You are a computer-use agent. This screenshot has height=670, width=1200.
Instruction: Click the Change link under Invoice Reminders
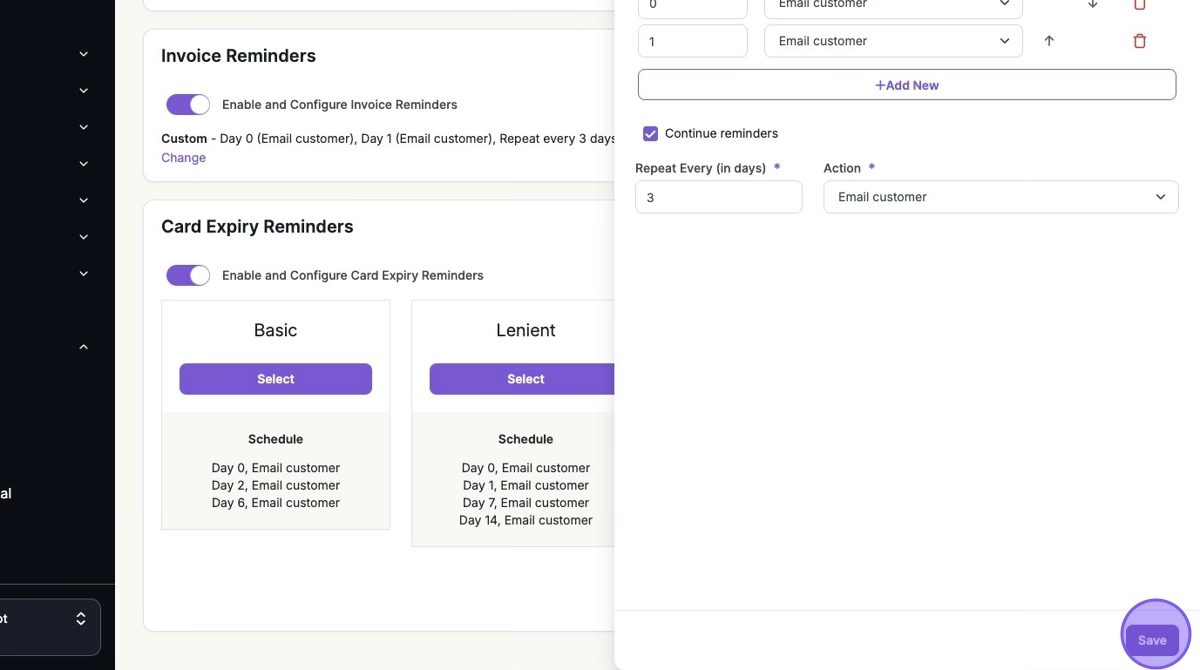[x=183, y=158]
